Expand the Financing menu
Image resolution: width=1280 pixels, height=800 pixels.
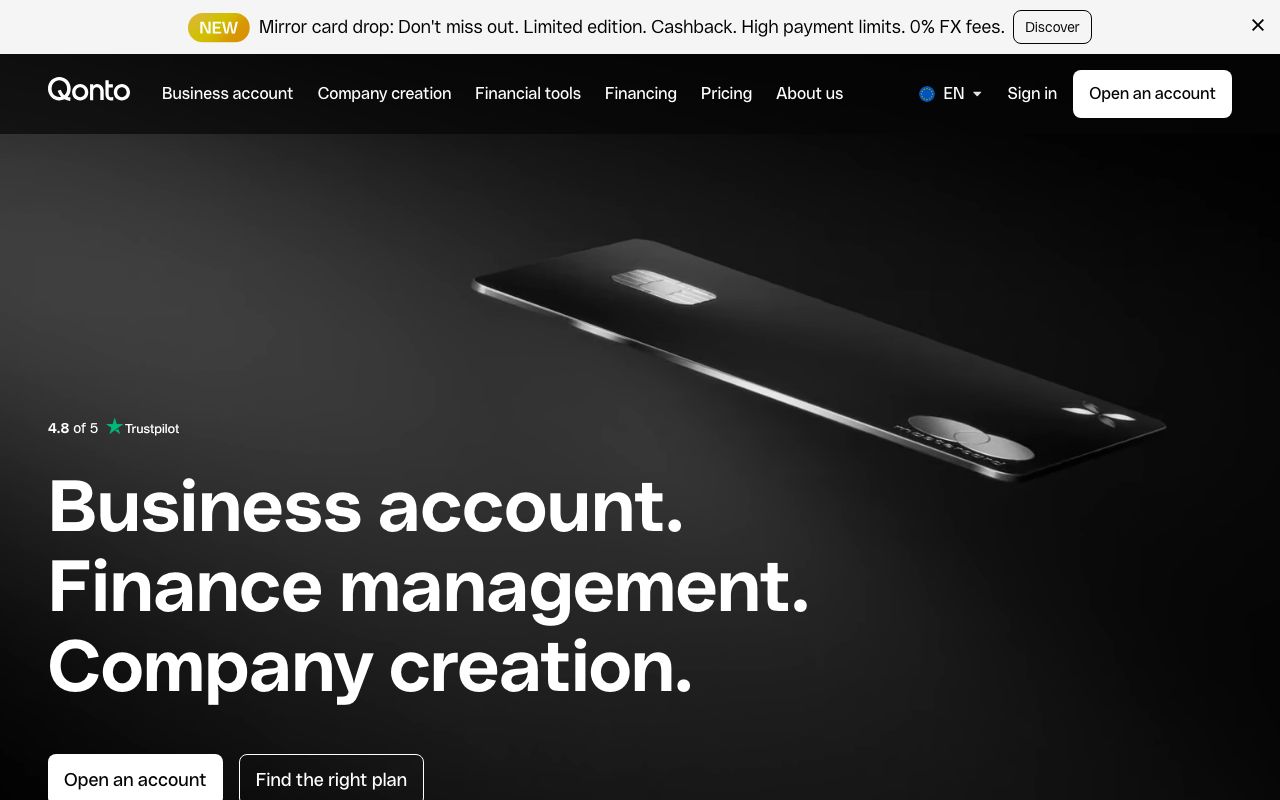[x=641, y=93]
